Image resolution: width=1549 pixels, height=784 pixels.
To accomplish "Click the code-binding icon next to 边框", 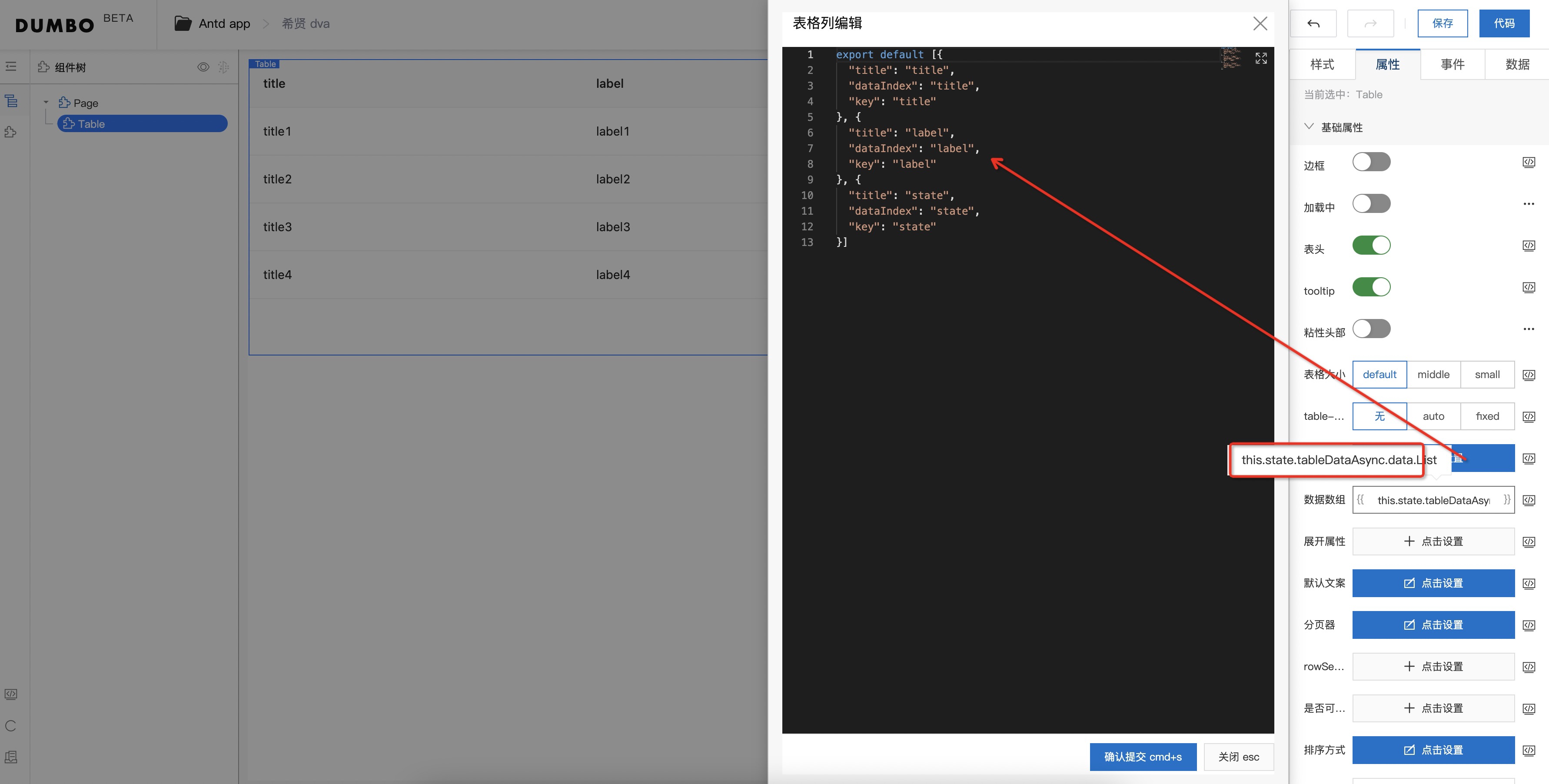I will click(1529, 163).
